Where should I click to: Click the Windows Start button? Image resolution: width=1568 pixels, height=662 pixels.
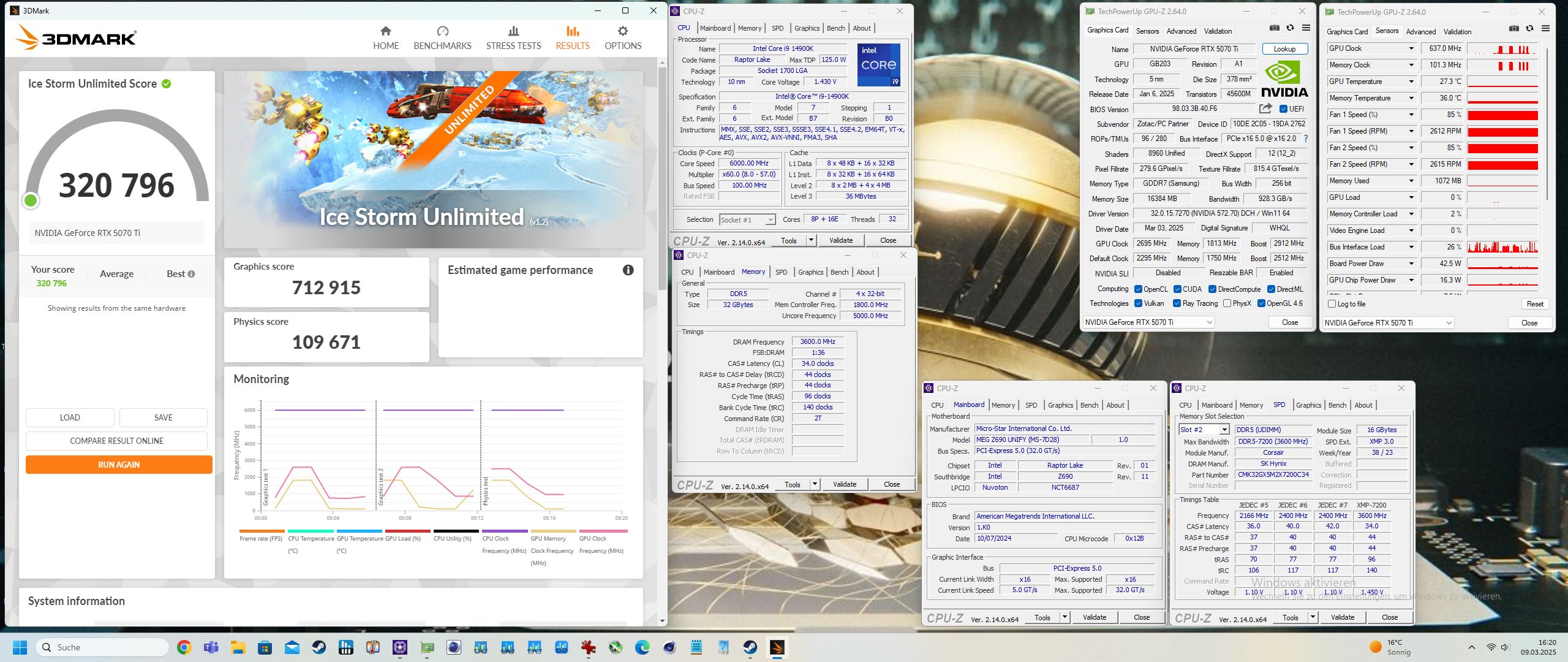tap(20, 647)
